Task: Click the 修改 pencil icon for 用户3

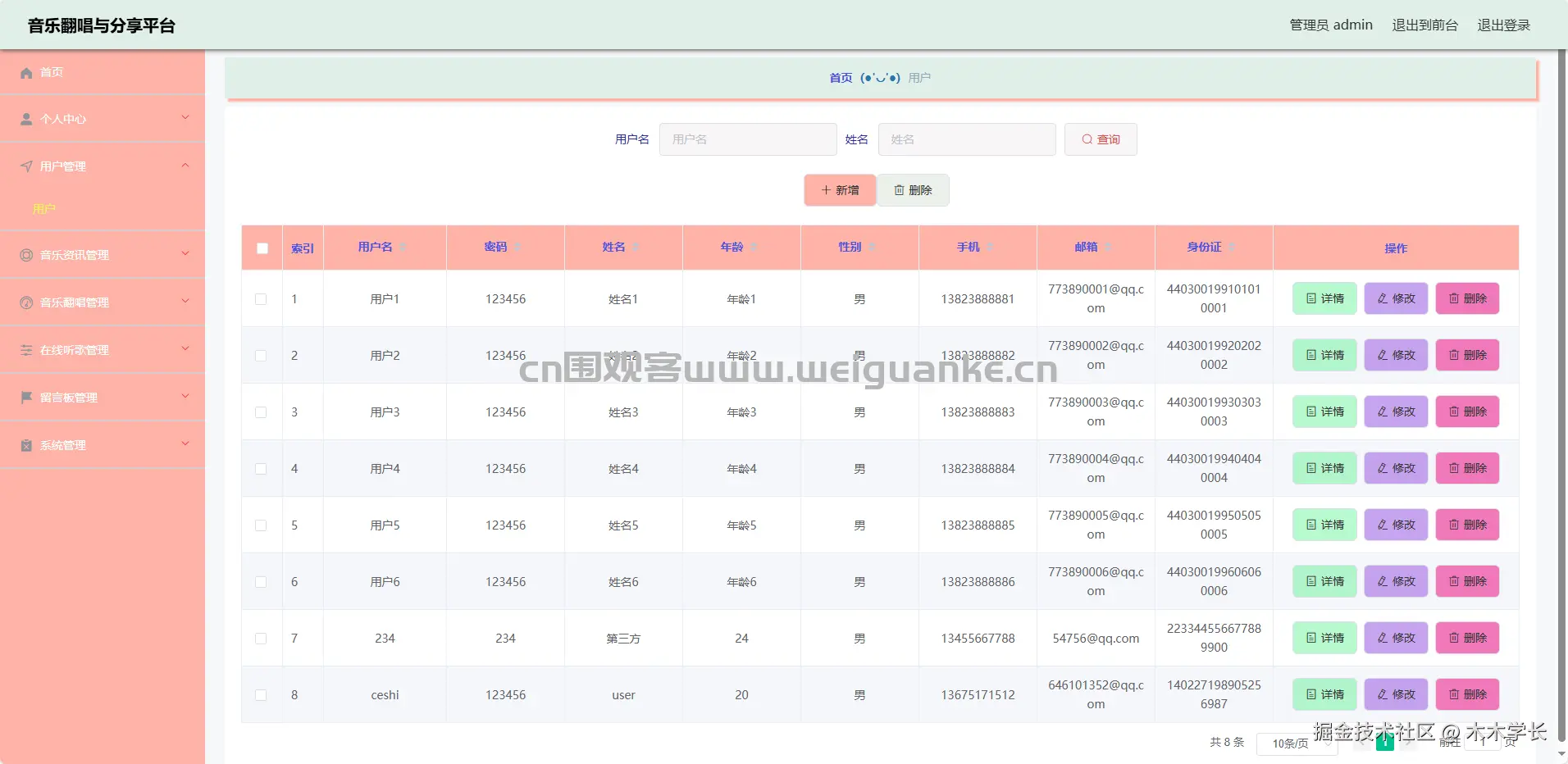Action: [x=1383, y=412]
